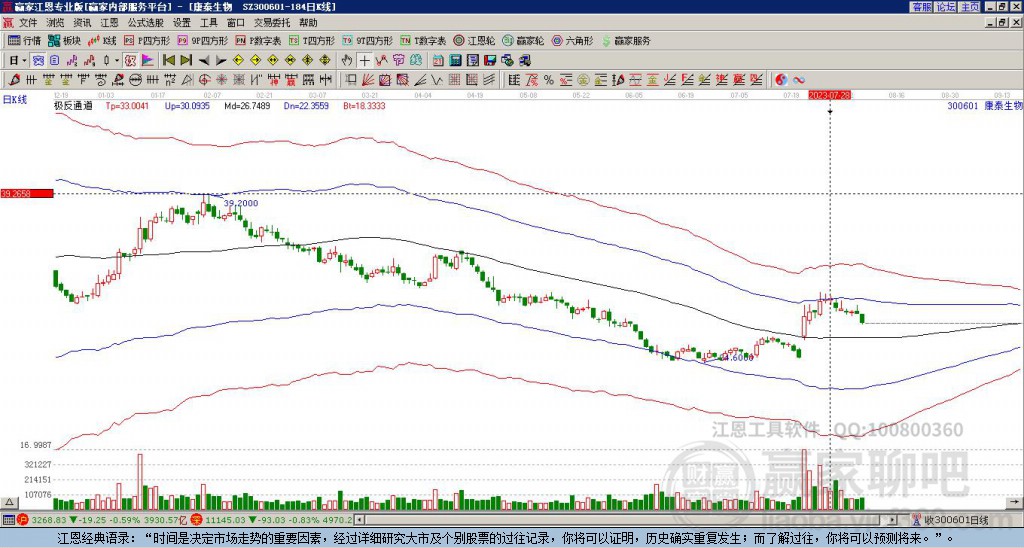Viewport: 1024px width, 548px height.
Task: Click the 板块 toolbar button
Action: click(65, 40)
